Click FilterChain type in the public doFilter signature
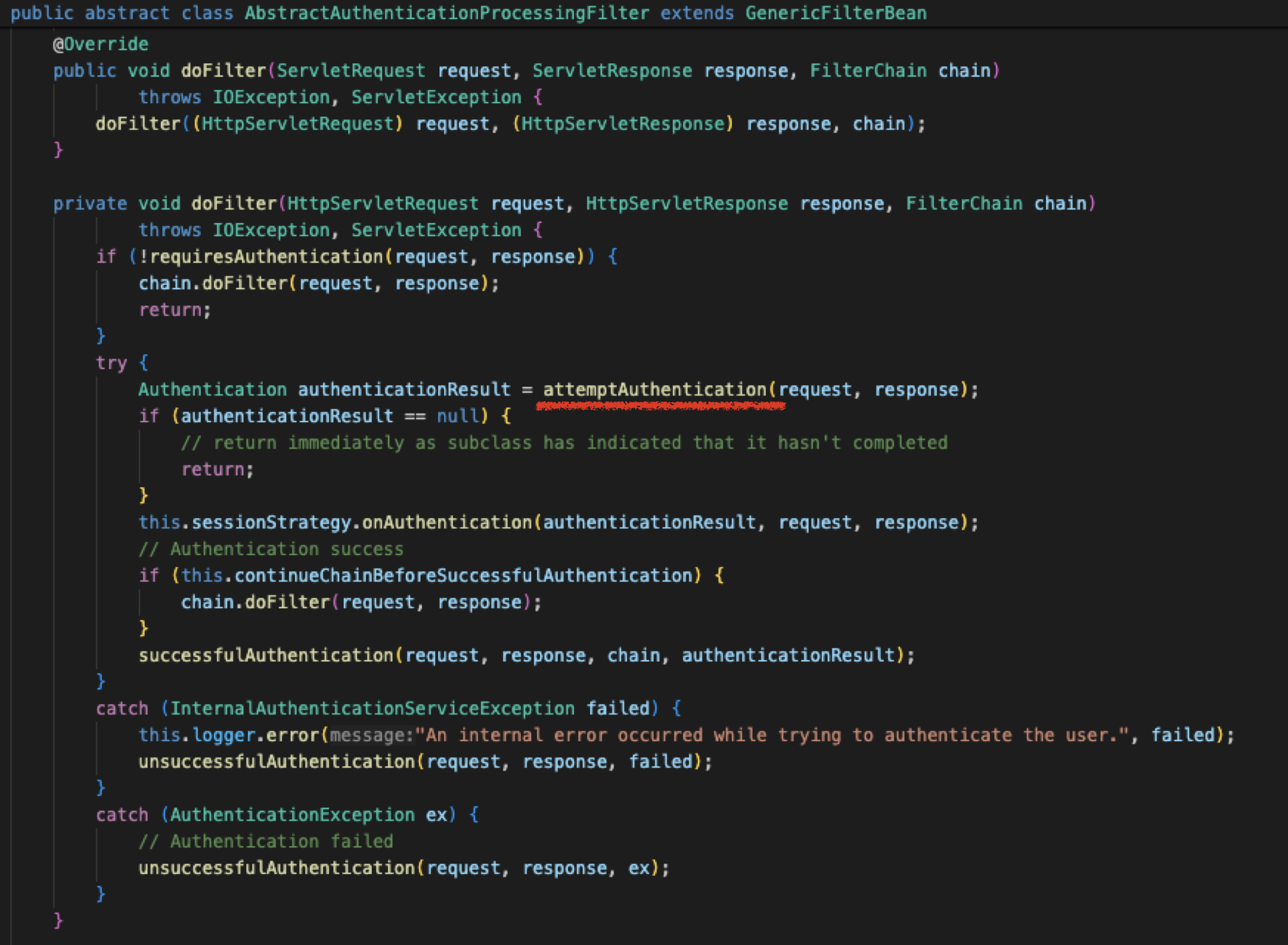 [868, 70]
